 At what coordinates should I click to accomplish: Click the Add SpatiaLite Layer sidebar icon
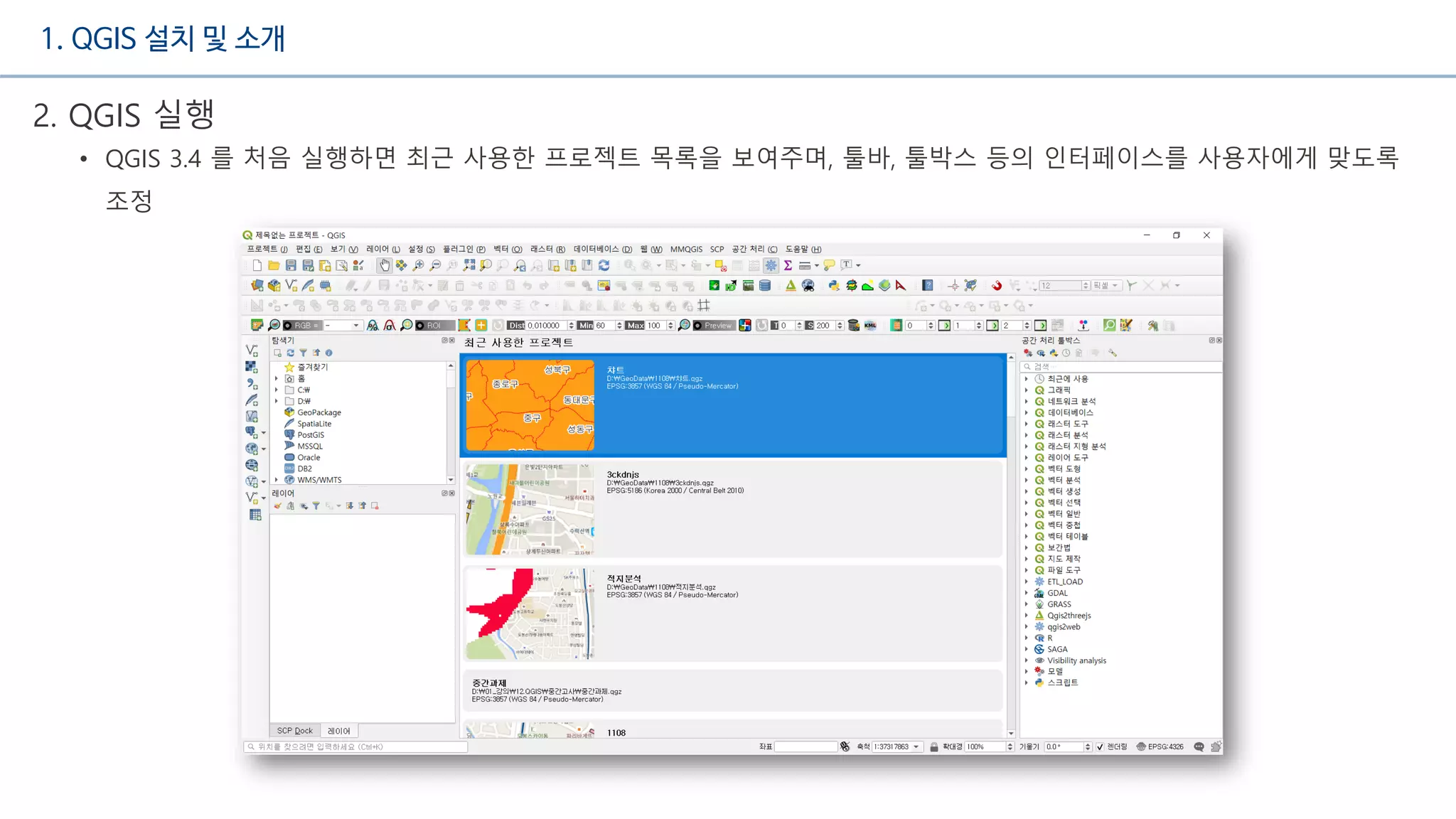(252, 400)
